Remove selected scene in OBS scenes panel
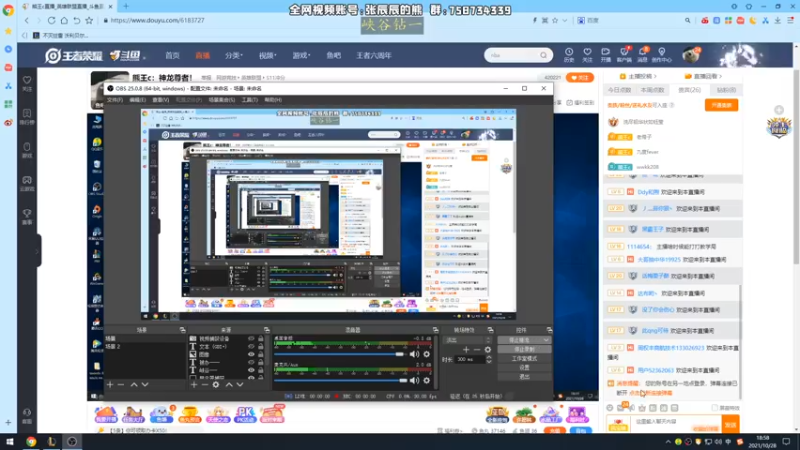 pos(121,384)
